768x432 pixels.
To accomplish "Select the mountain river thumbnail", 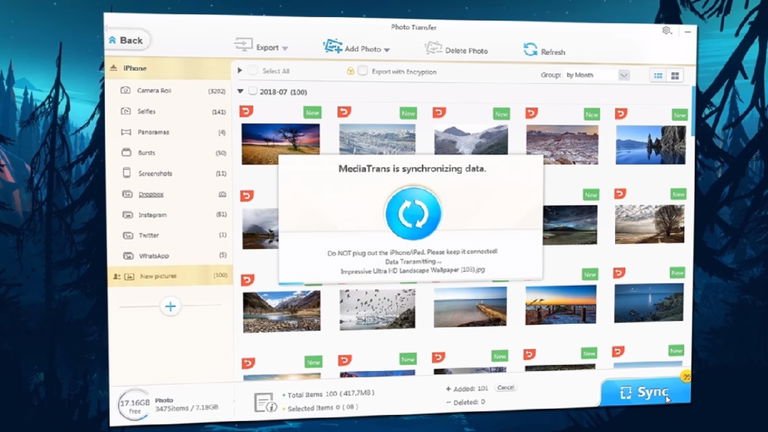I will tap(282, 311).
